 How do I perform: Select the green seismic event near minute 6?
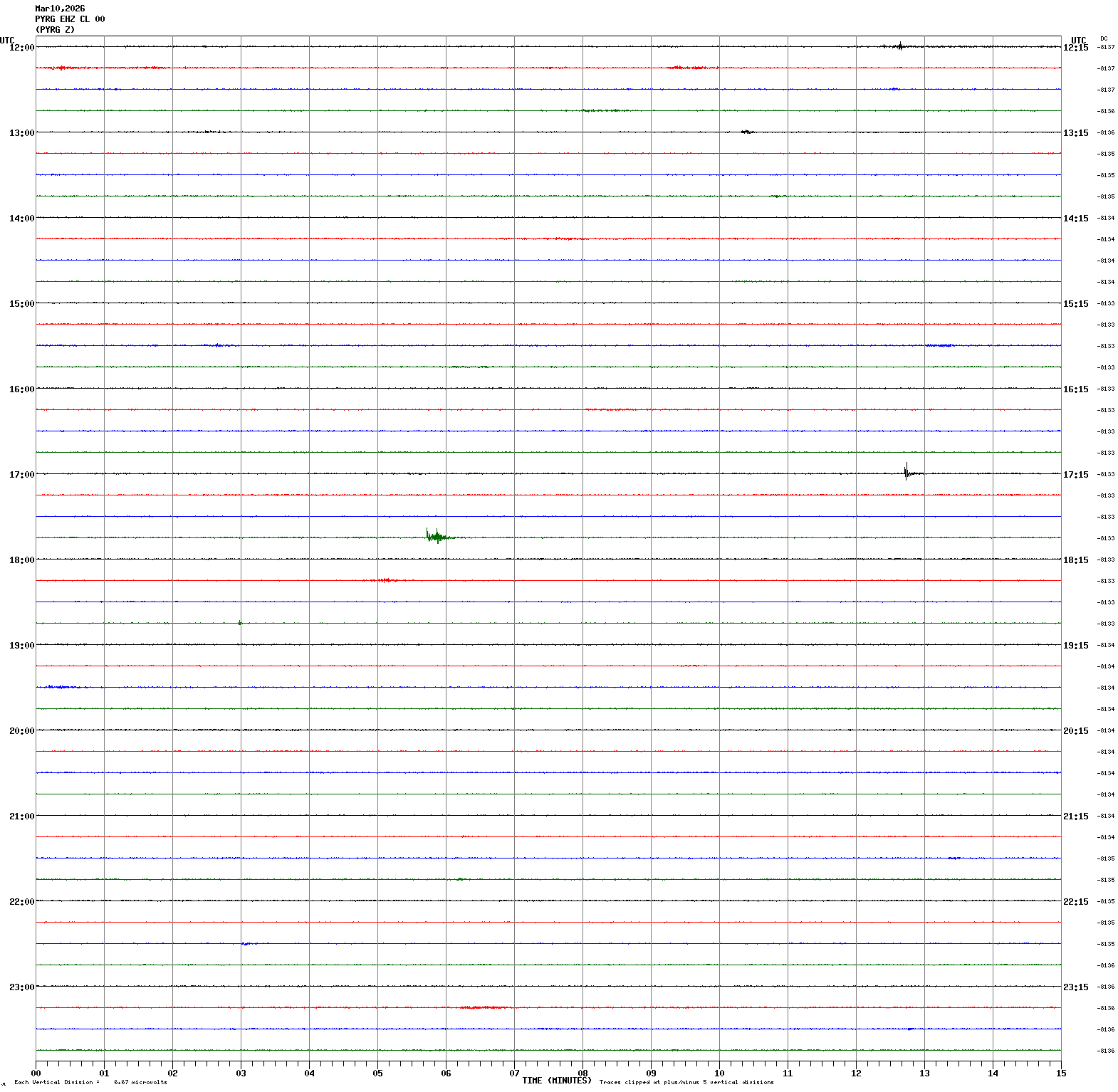[x=434, y=536]
